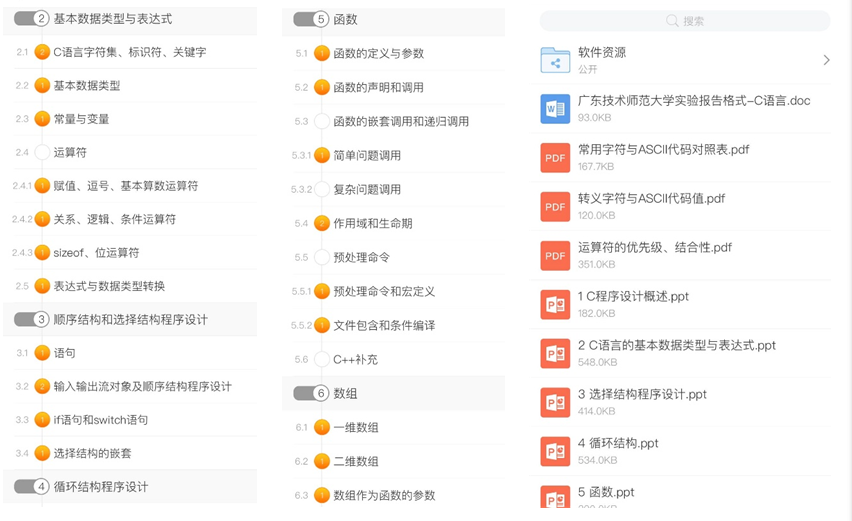Click the search magnifier icon

(x=672, y=21)
